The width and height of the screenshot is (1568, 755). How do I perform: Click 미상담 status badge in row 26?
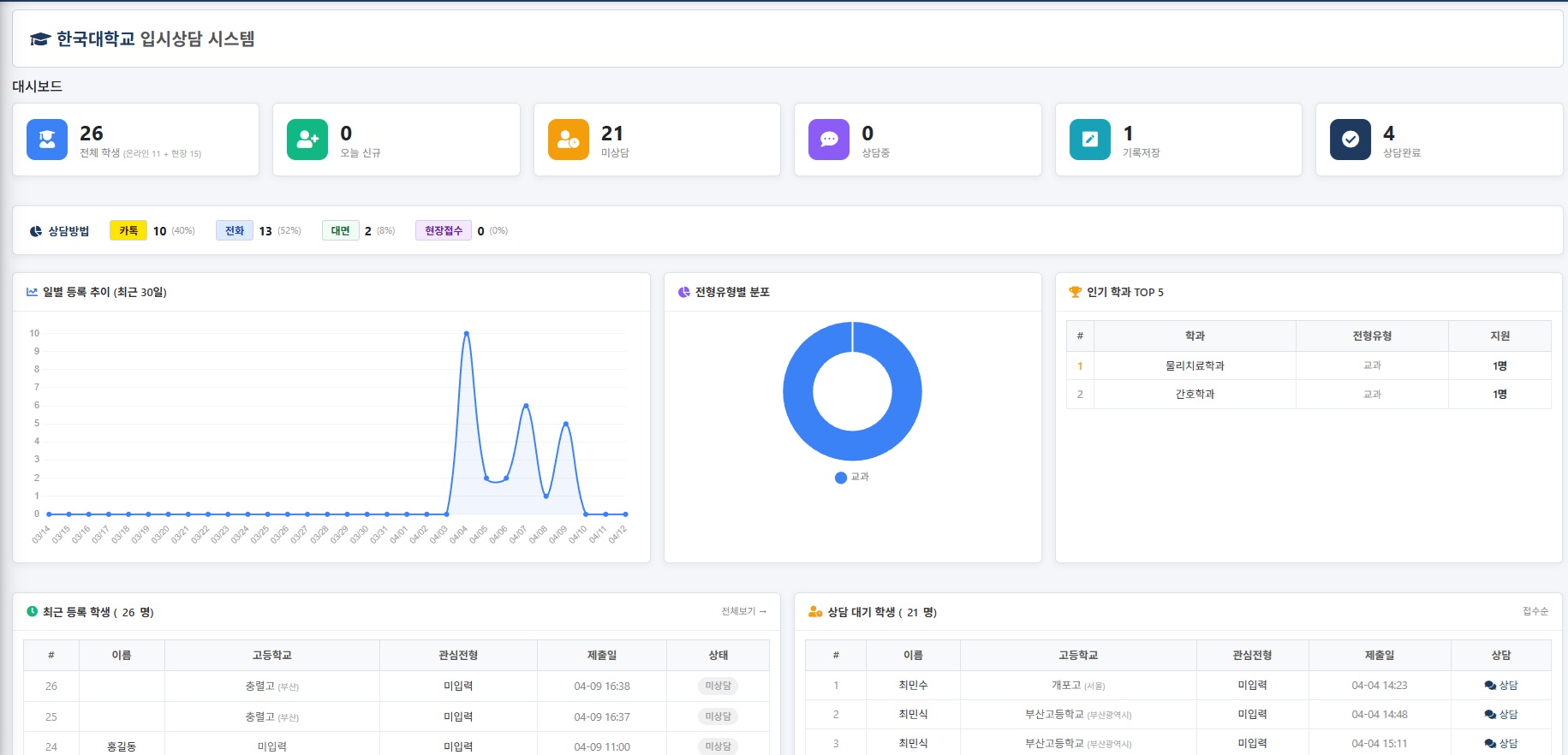(718, 686)
